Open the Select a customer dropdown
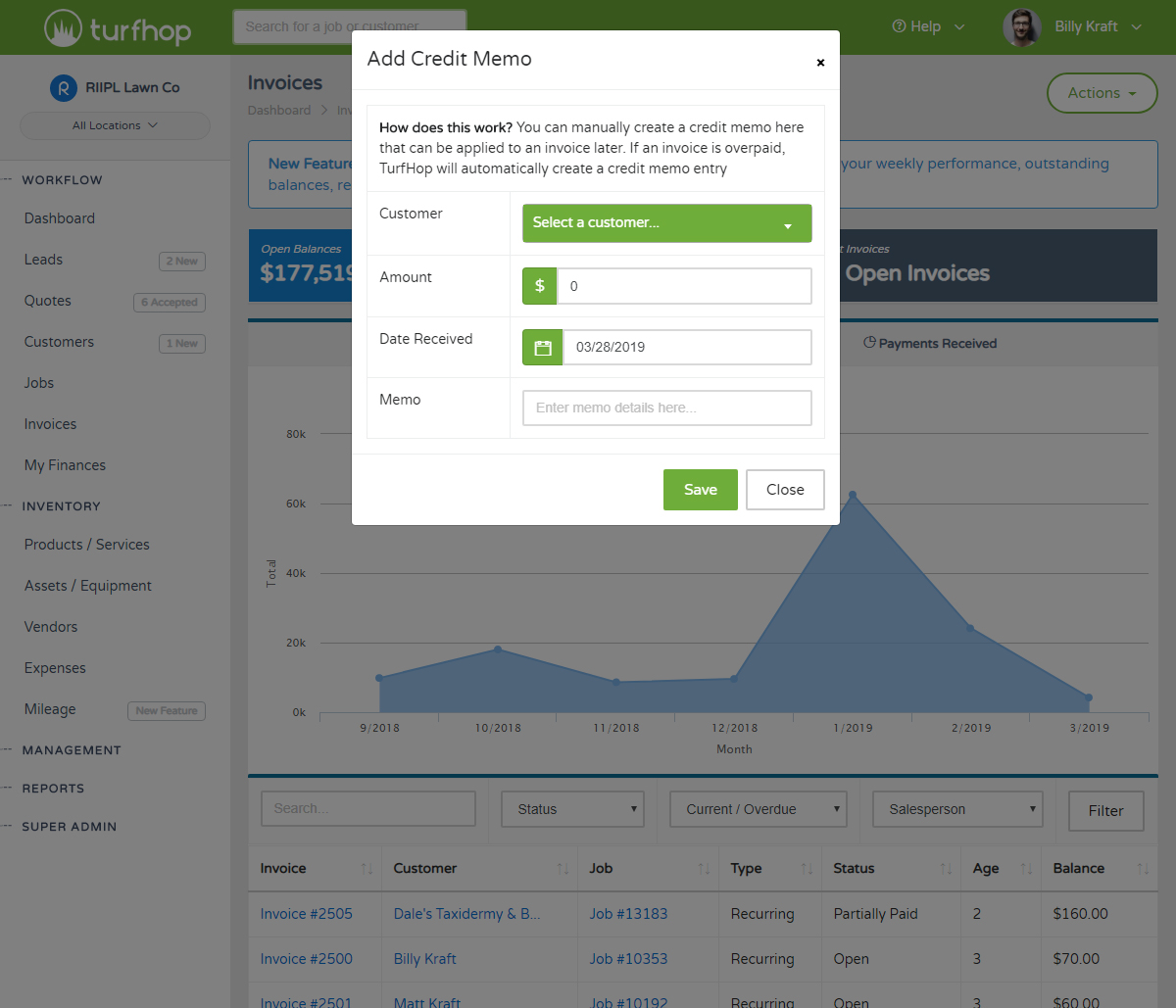This screenshot has width=1176, height=1008. point(666,223)
